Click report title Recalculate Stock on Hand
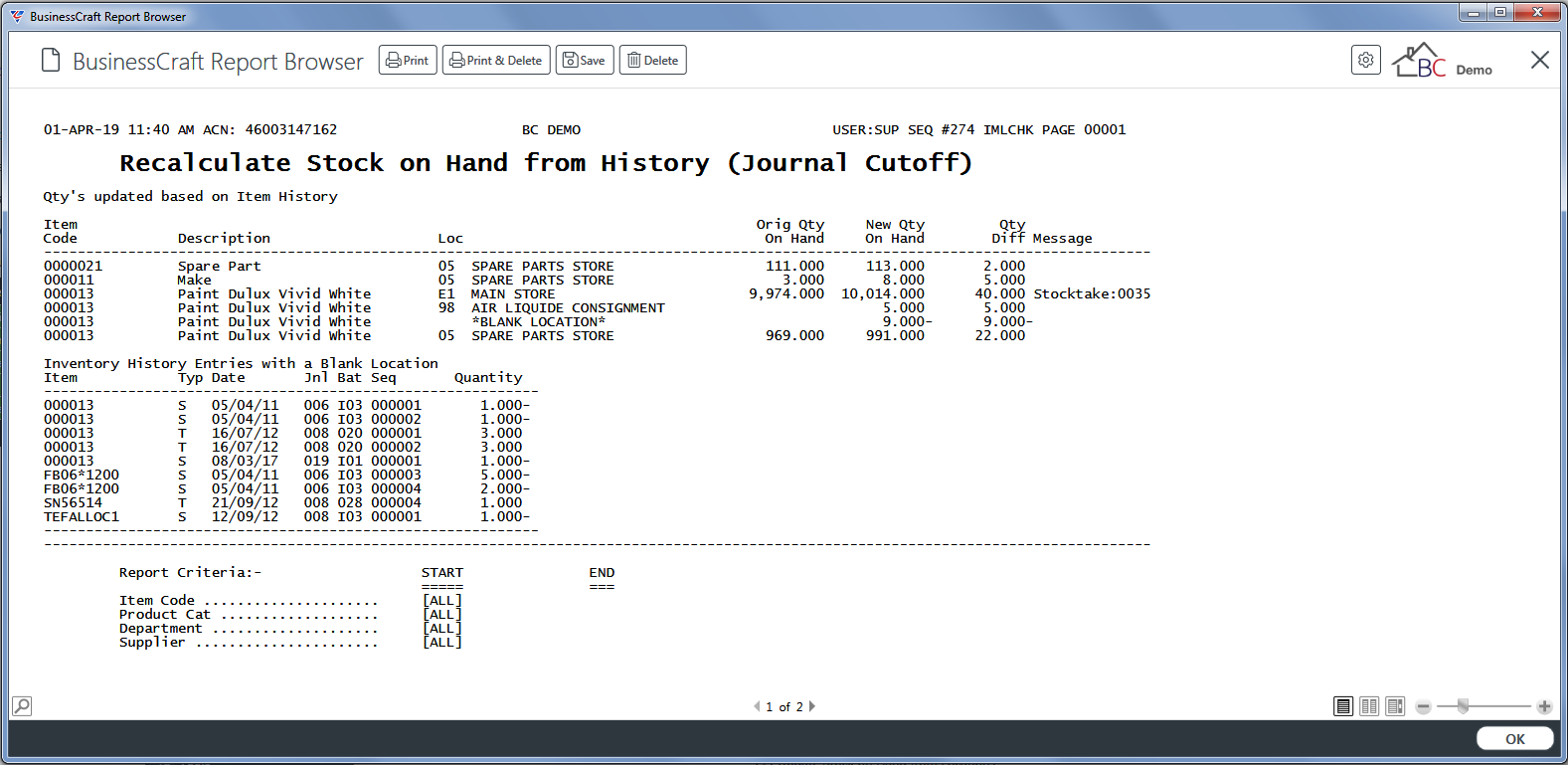This screenshot has width=1568, height=765. coord(546,163)
